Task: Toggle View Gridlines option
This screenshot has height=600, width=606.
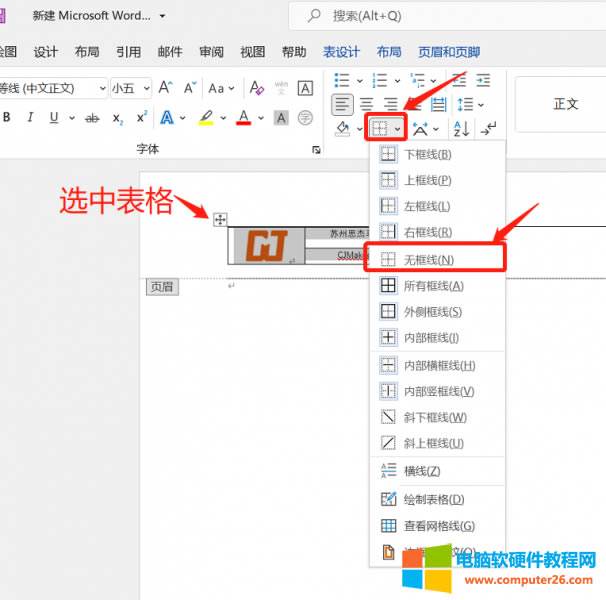Action: click(x=438, y=526)
